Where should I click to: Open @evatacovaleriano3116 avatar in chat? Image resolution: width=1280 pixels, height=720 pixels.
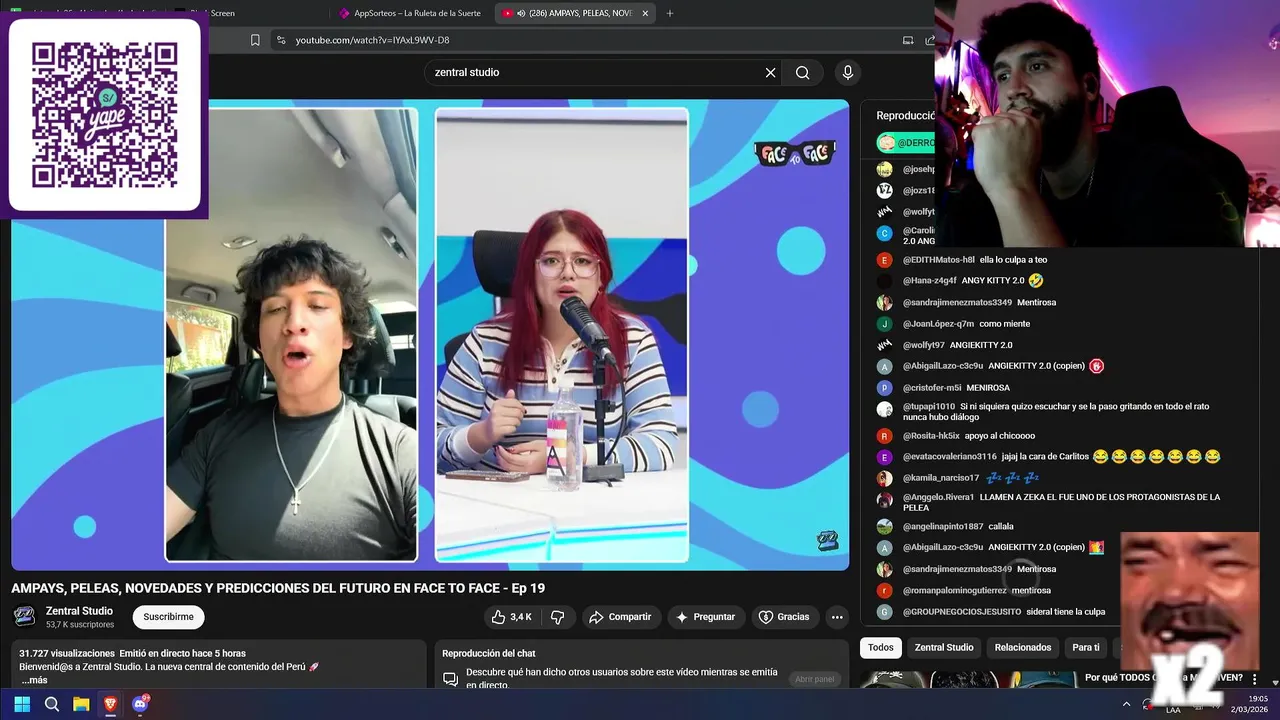[884, 457]
